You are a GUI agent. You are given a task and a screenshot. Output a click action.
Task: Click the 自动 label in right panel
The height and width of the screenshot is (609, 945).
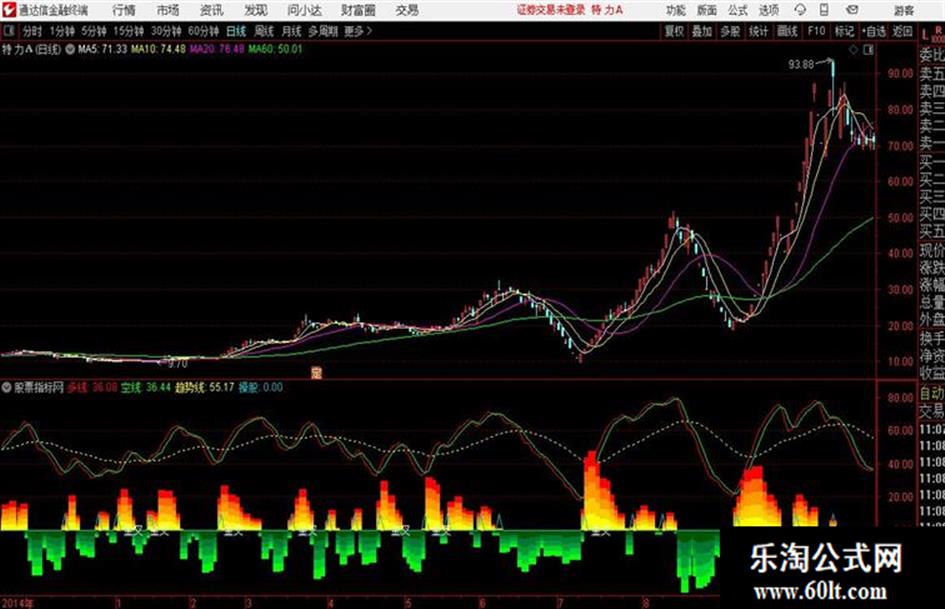pos(932,394)
